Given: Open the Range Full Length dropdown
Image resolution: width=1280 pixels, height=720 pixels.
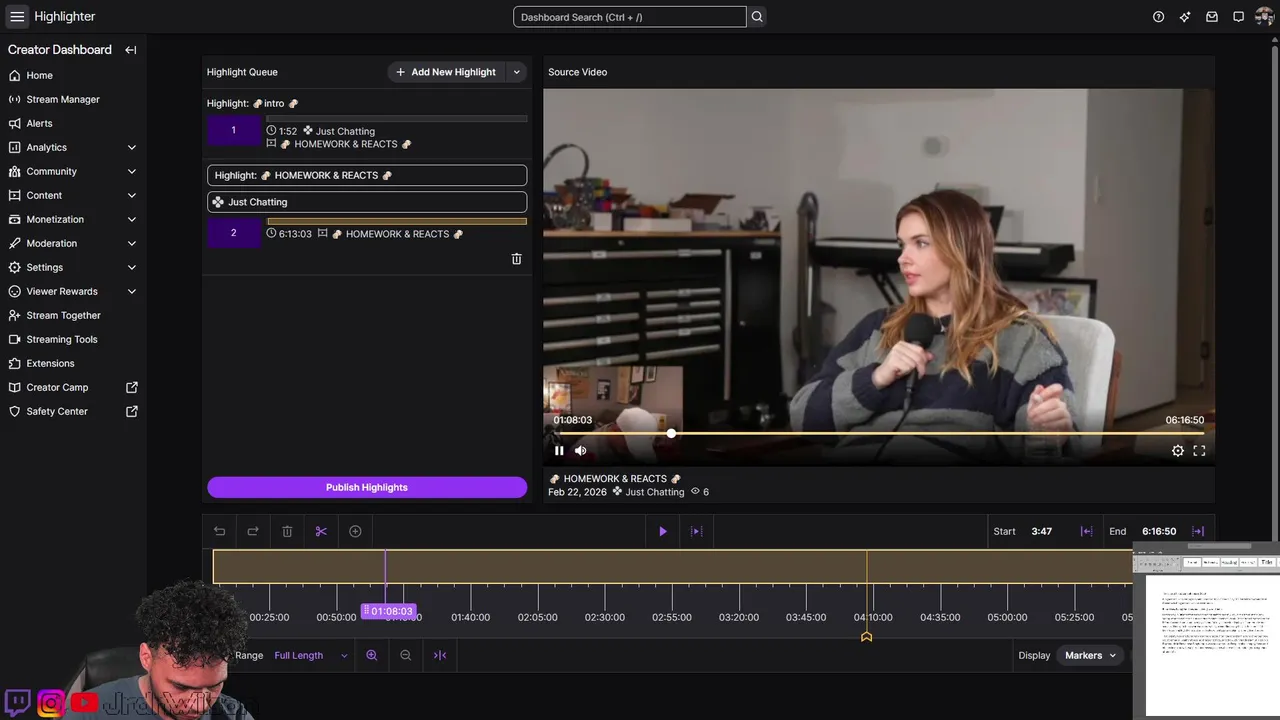Looking at the screenshot, I should pos(311,655).
